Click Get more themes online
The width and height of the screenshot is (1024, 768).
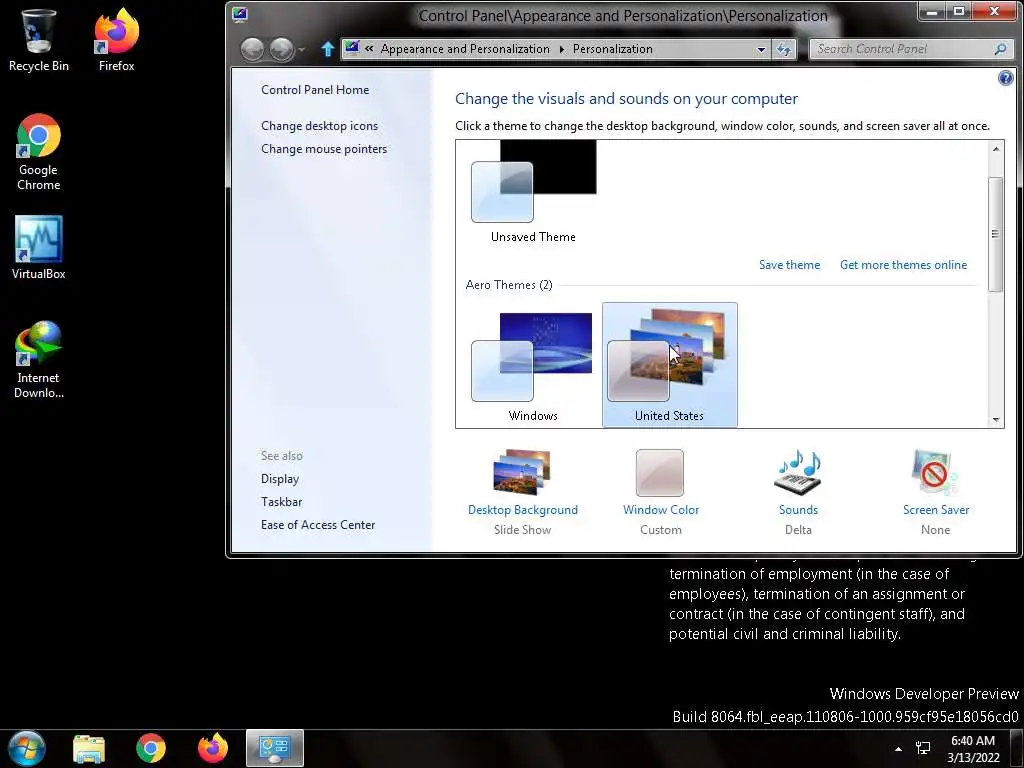tap(903, 264)
